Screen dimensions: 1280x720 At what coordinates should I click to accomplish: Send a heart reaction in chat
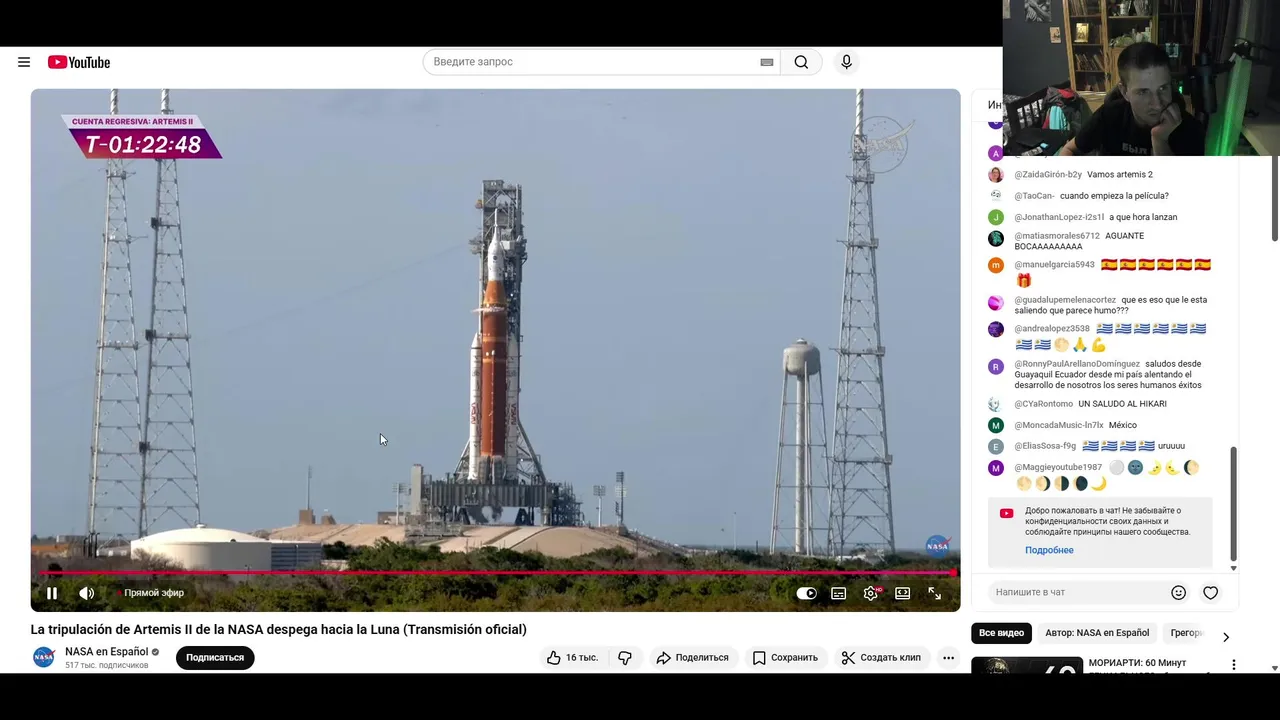click(1210, 593)
